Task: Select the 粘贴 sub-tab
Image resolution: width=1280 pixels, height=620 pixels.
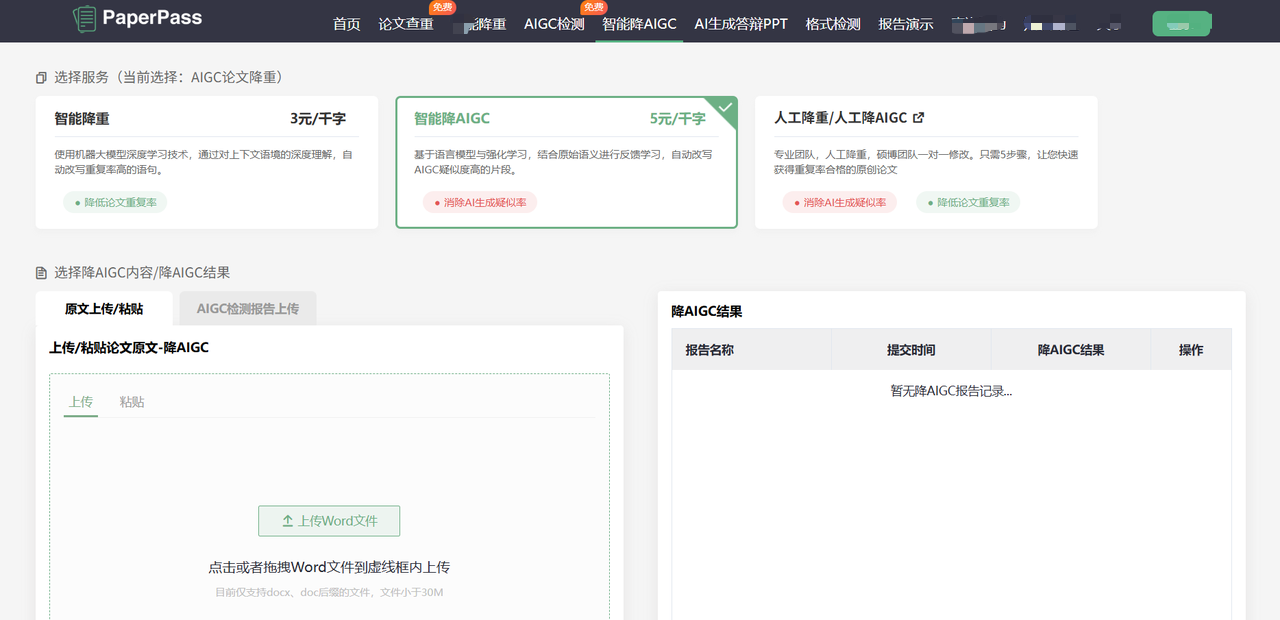Action: (132, 402)
